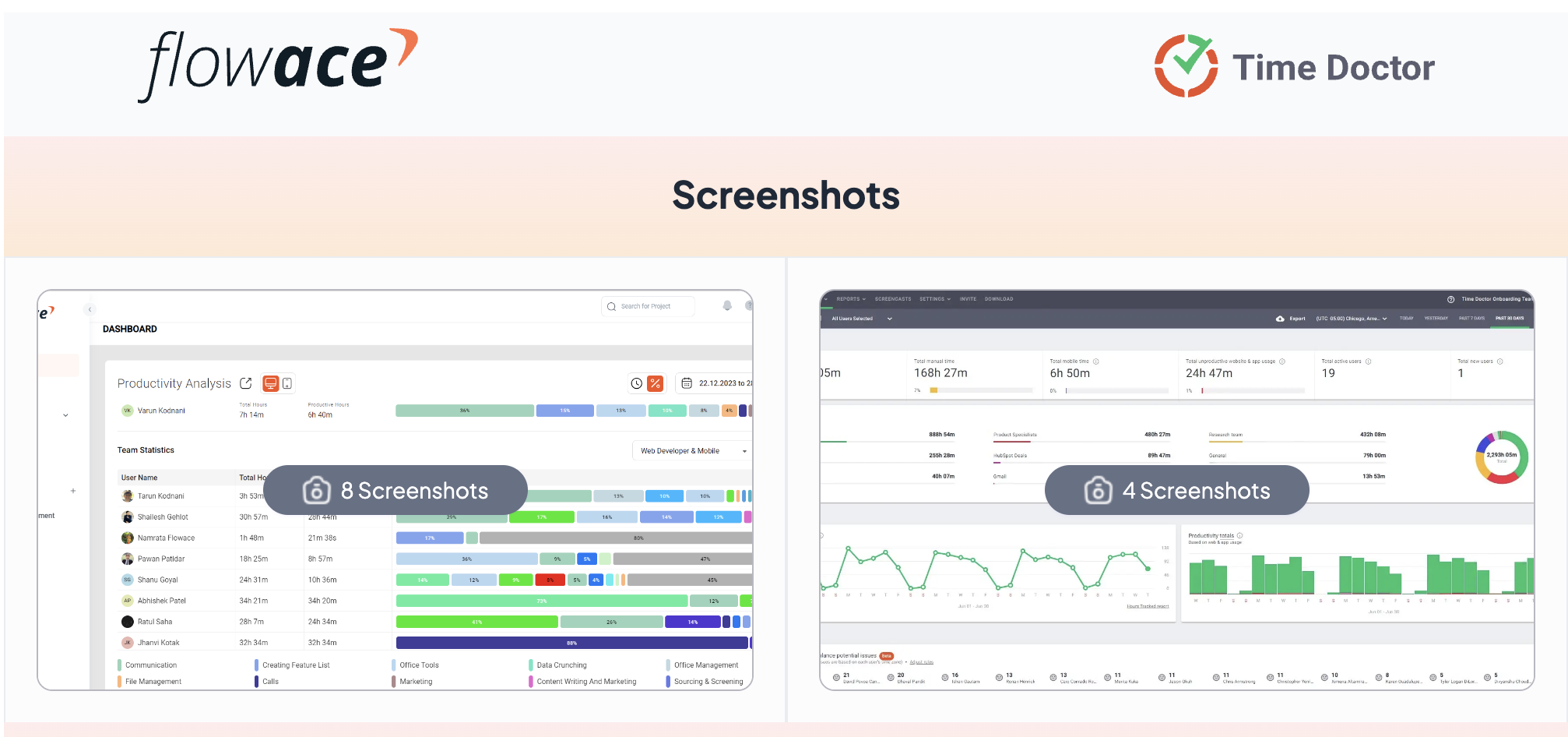Click Varun Kodnani's VK avatar

pyautogui.click(x=128, y=411)
